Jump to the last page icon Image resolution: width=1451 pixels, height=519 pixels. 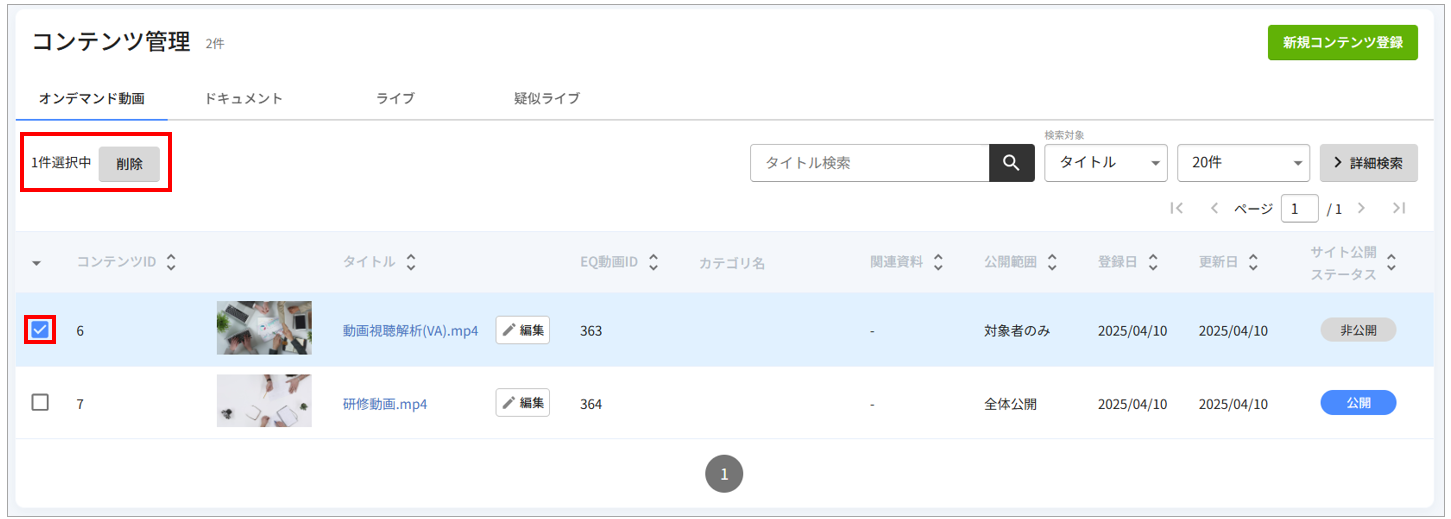(x=1399, y=208)
